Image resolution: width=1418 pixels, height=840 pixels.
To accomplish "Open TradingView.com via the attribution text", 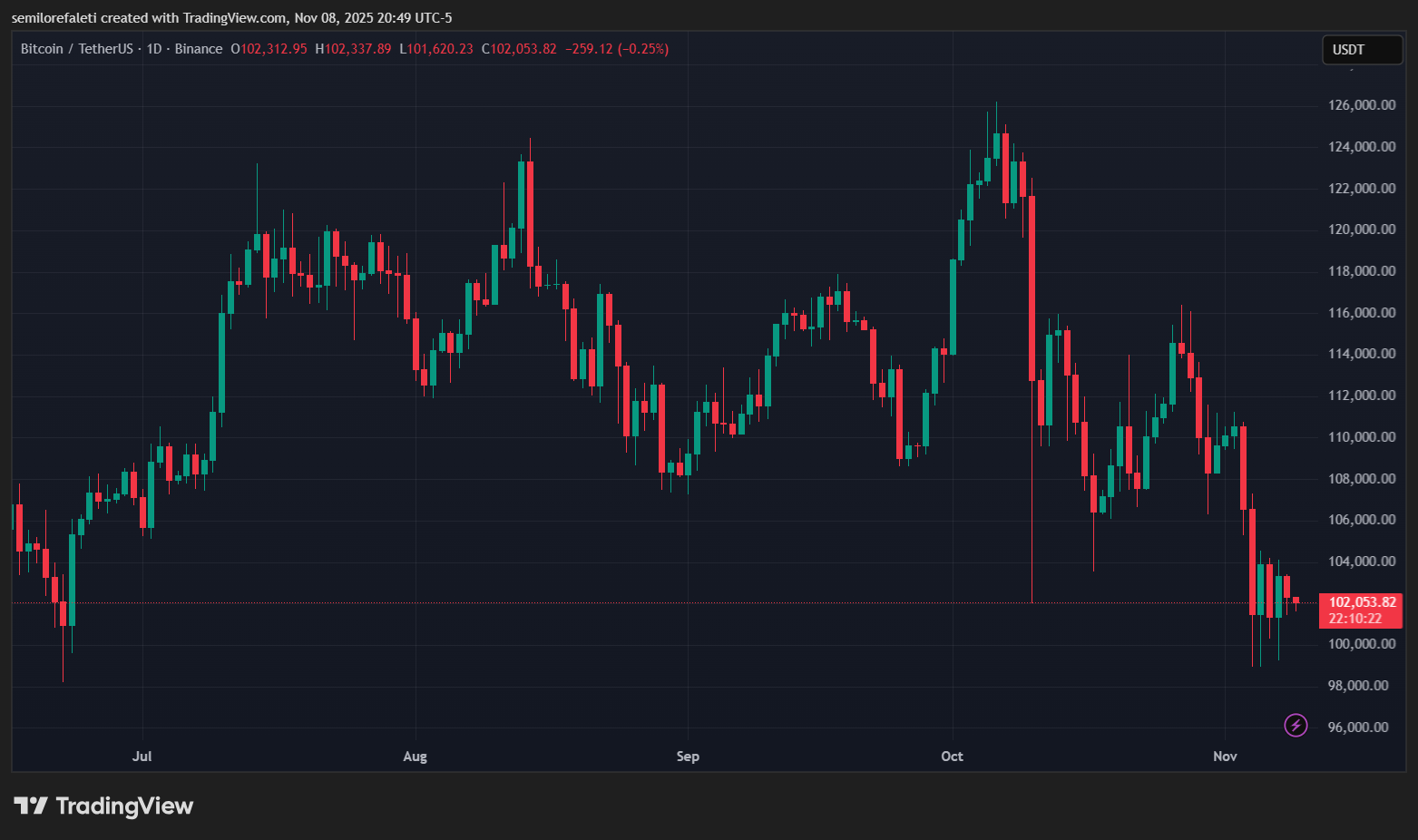I will [x=237, y=17].
